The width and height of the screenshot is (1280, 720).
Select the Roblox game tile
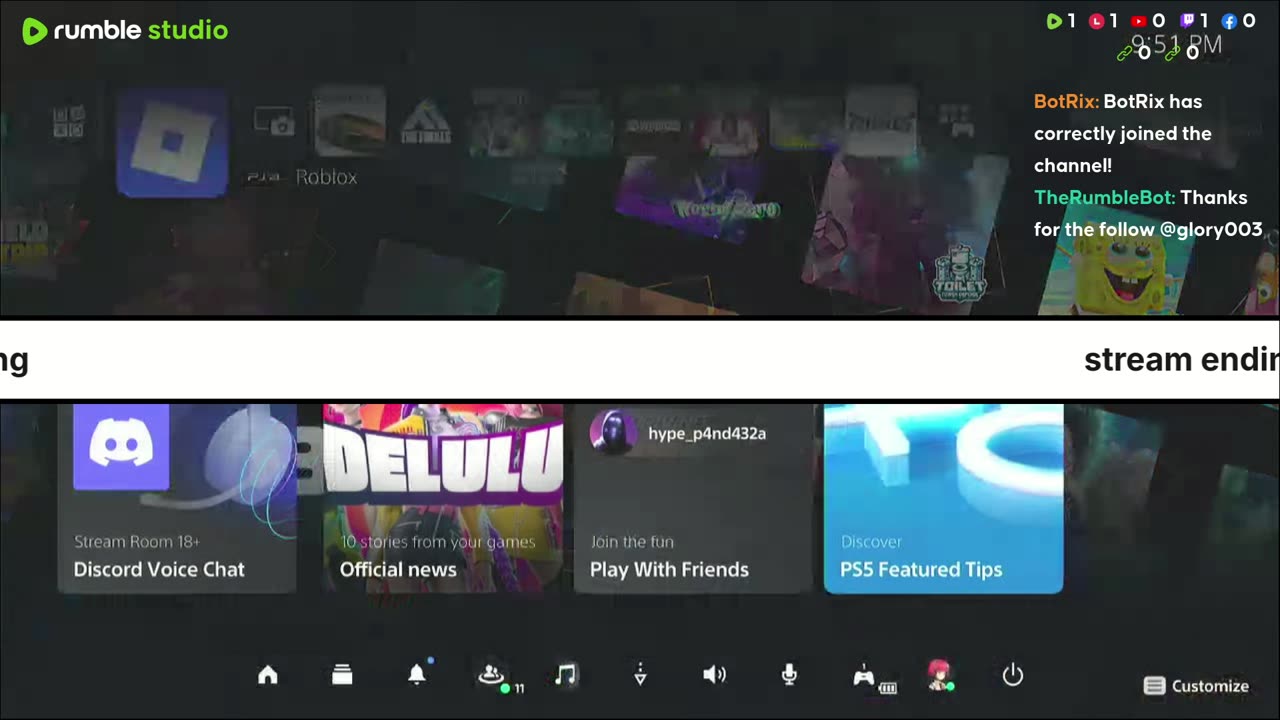[172, 143]
